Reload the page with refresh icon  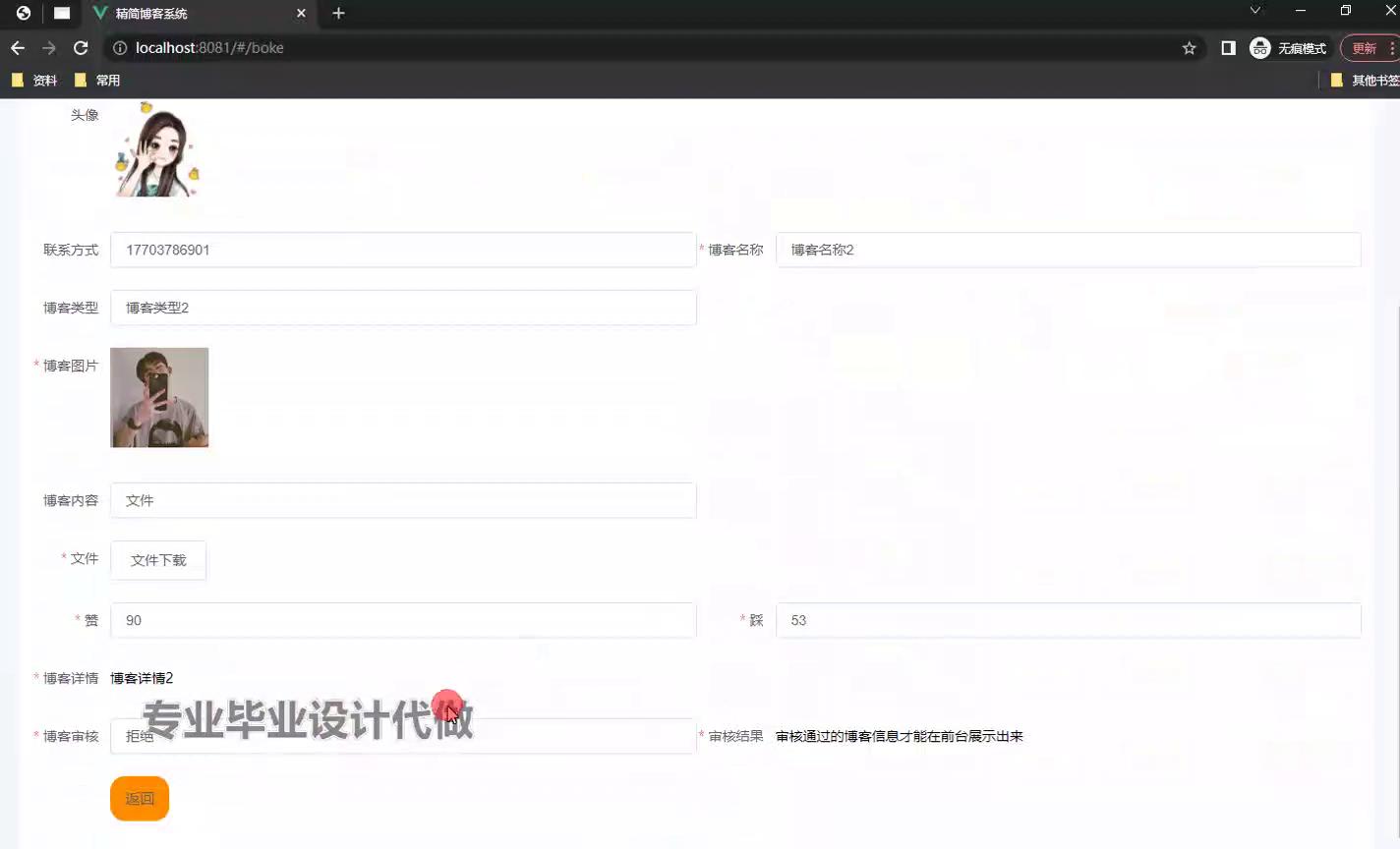pos(81,48)
